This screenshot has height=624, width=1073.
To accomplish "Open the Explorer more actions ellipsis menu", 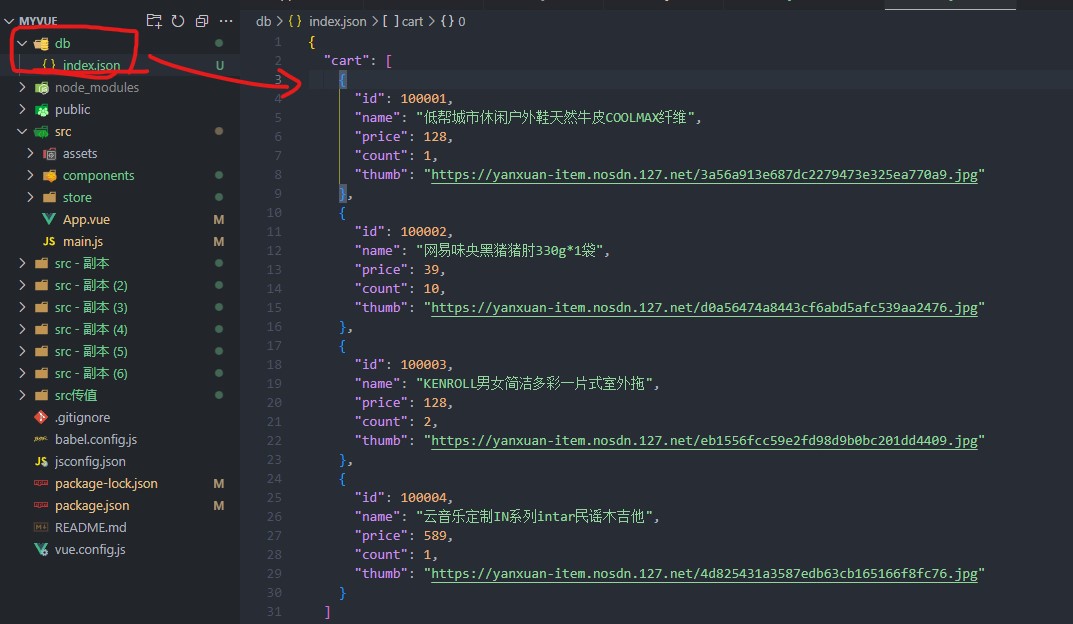I will point(226,21).
